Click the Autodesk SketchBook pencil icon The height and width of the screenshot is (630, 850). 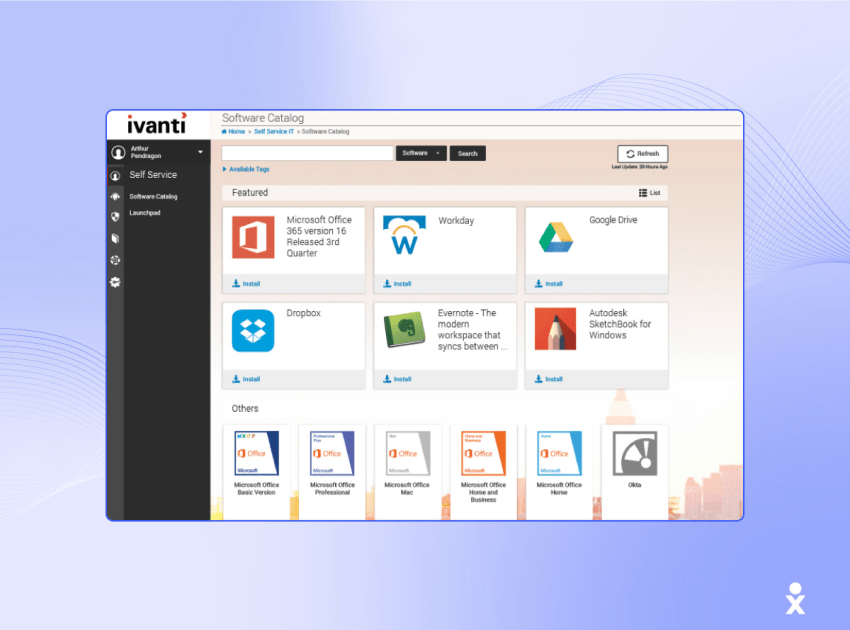557,330
